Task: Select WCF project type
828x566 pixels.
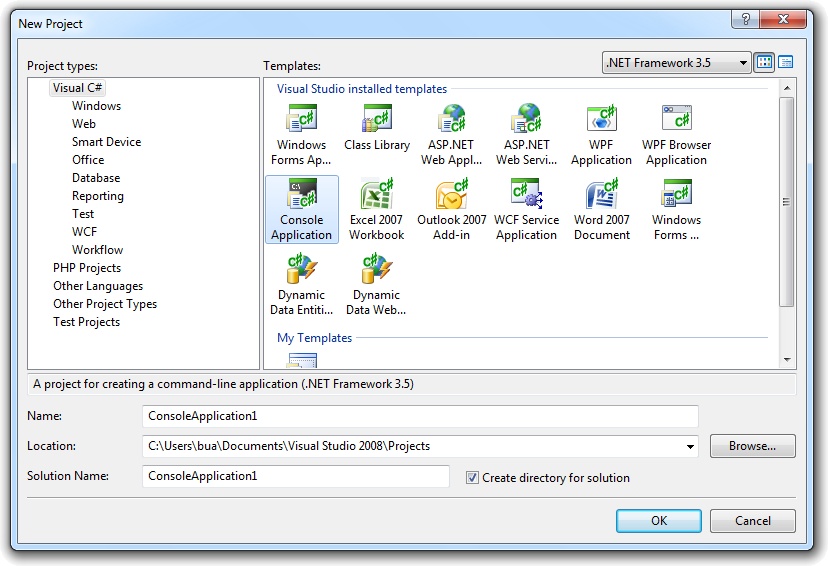Action: [x=84, y=232]
